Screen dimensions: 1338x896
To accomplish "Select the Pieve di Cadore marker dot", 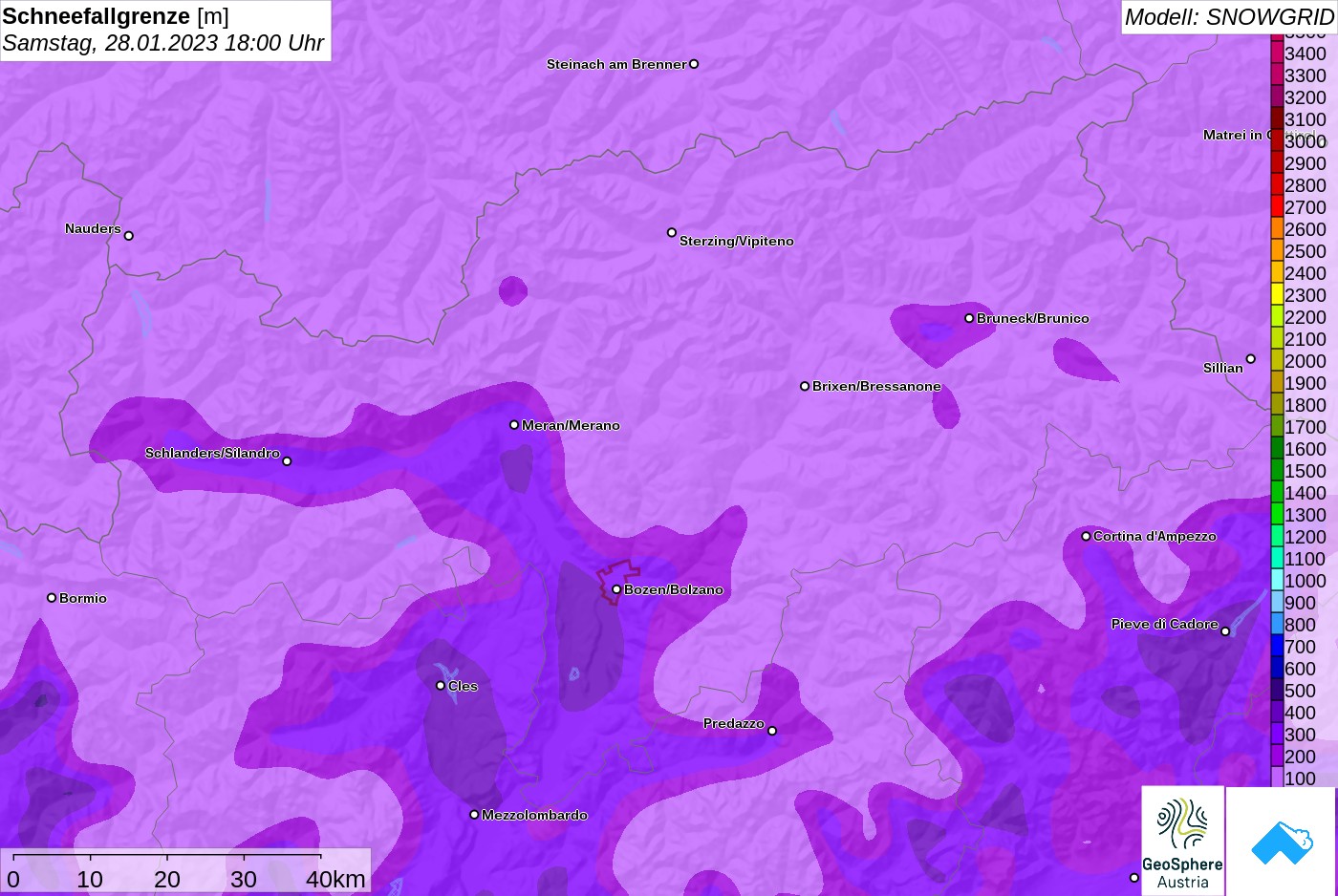I will click(x=1225, y=631).
